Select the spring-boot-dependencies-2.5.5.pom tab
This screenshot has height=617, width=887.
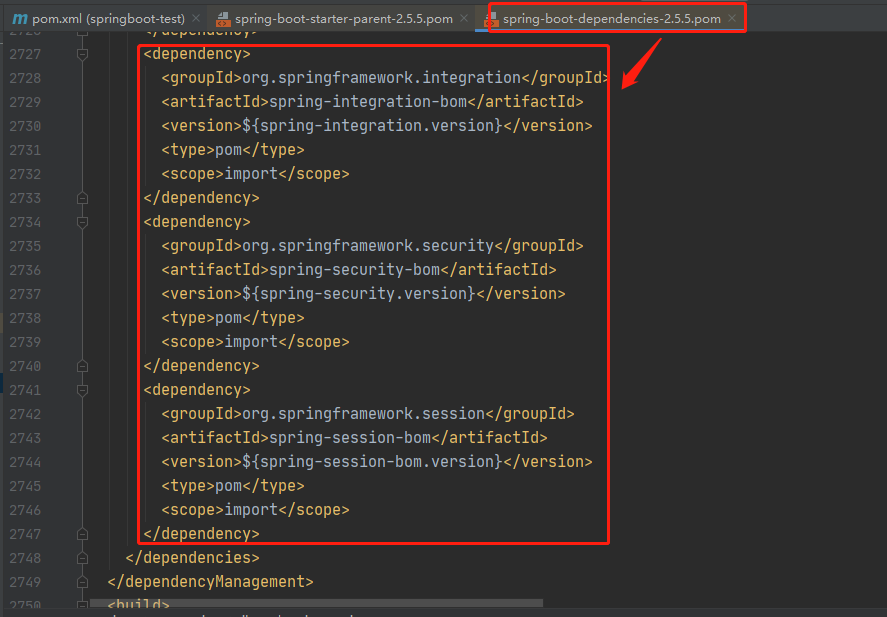point(612,19)
